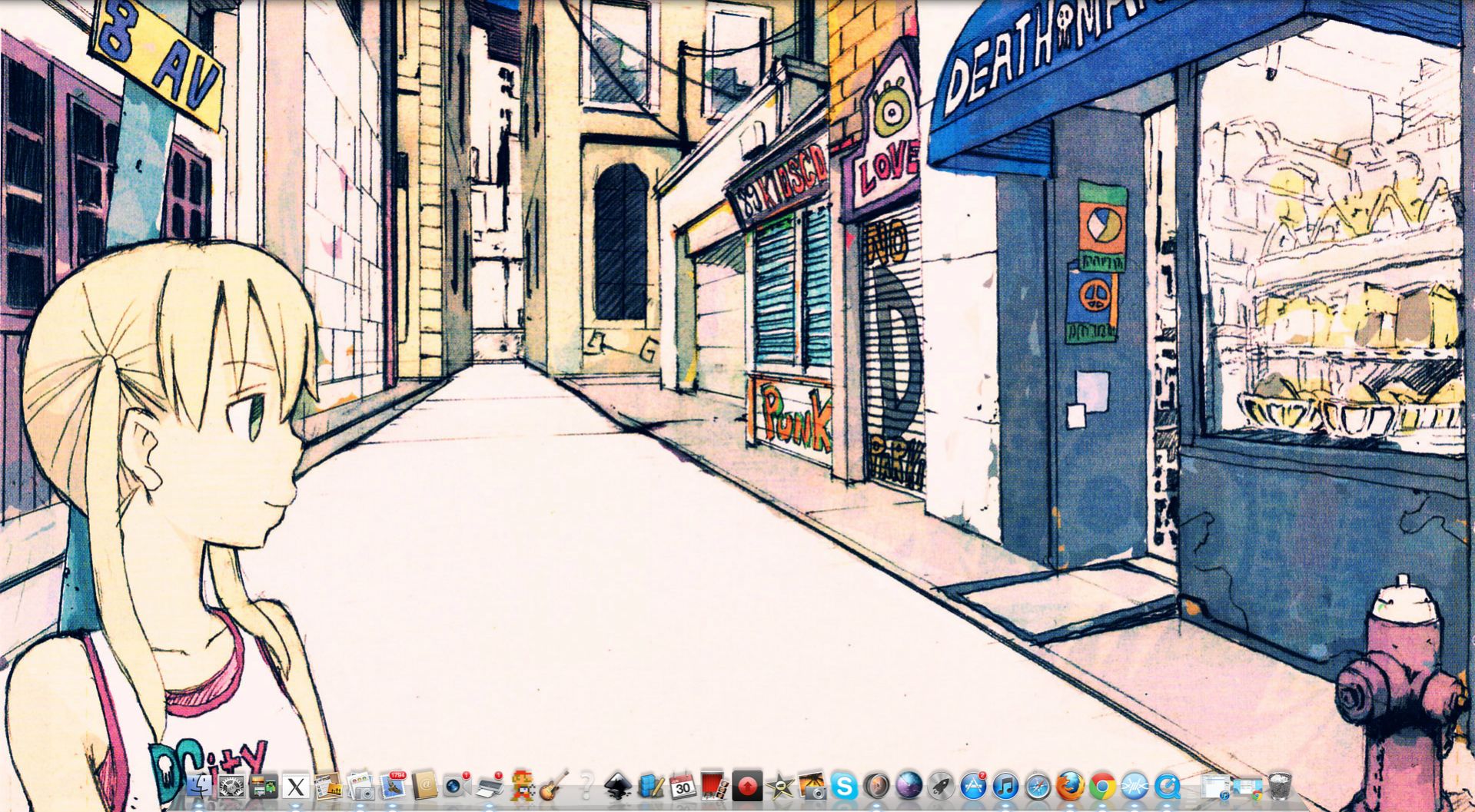The width and height of the screenshot is (1475, 812).
Task: Open Google Chrome from the dock
Action: (x=1102, y=786)
